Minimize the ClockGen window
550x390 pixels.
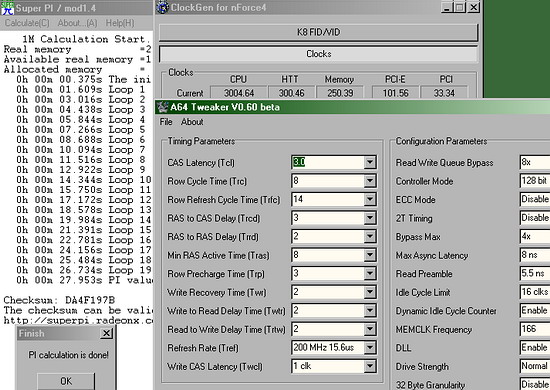tap(446, 7)
